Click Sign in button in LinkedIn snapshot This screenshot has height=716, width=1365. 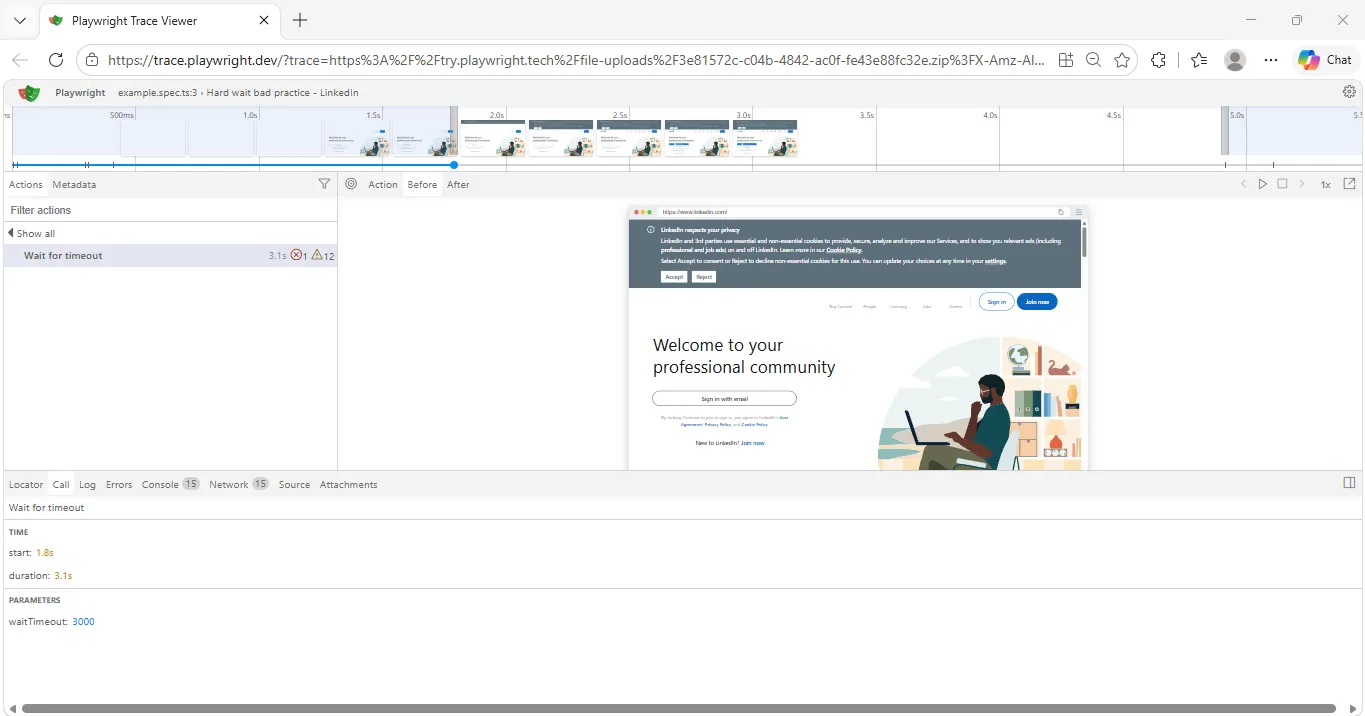click(996, 301)
